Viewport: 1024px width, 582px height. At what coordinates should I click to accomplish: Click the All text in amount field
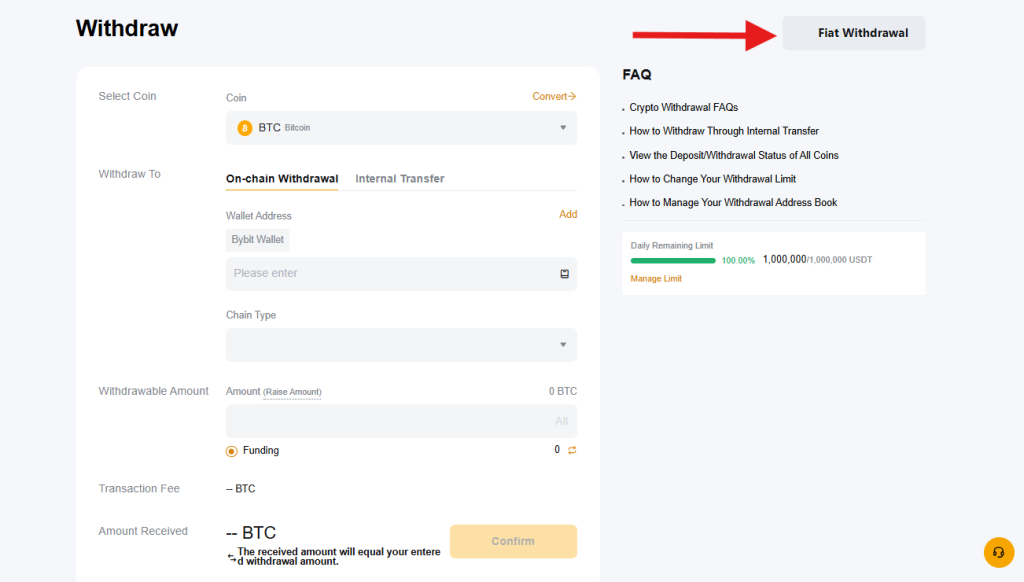(x=560, y=420)
